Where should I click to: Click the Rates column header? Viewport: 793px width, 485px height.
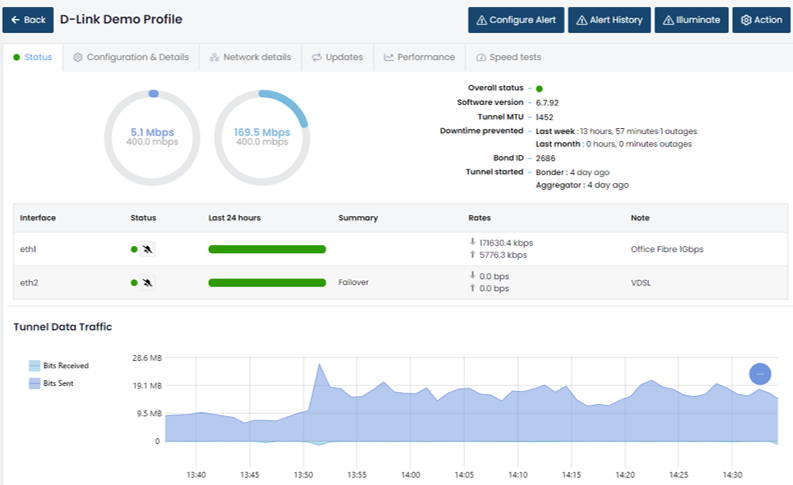(479, 217)
